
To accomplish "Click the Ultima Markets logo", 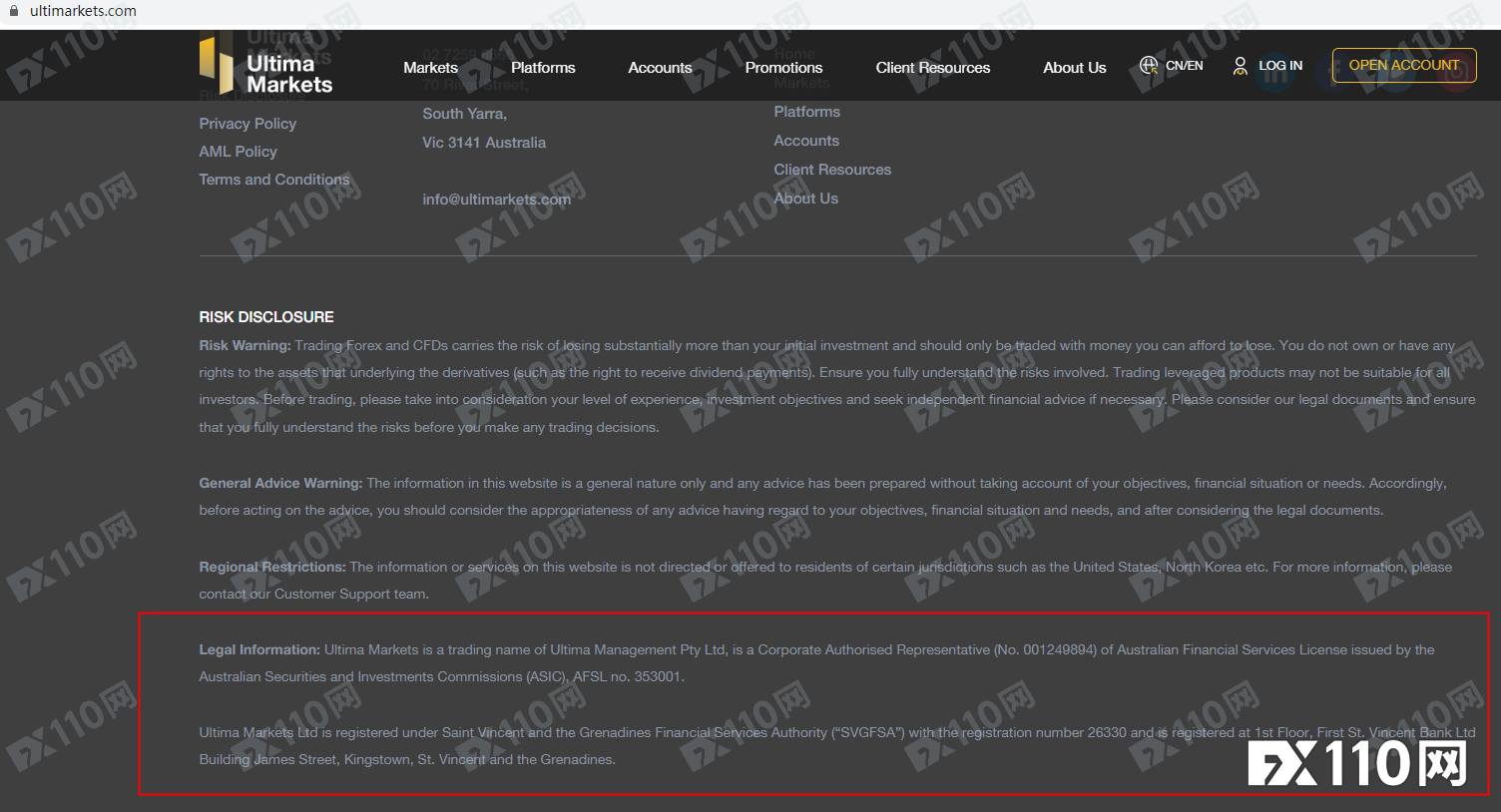I will [x=265, y=66].
